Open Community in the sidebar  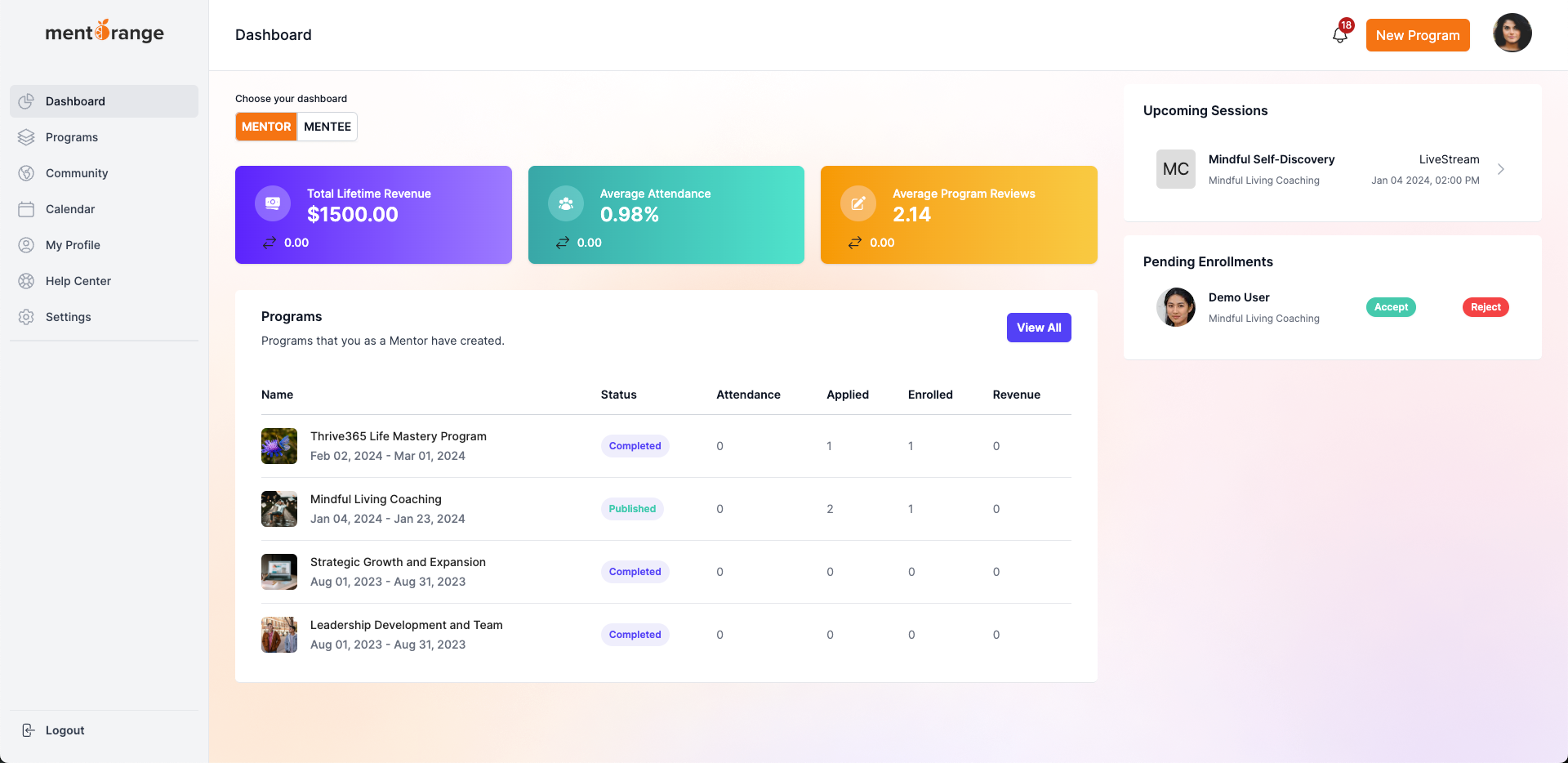tap(105, 173)
